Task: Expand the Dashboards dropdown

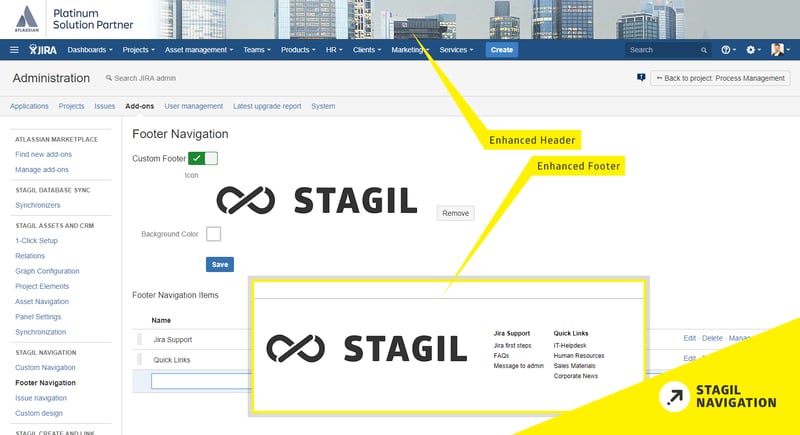Action: [x=90, y=50]
